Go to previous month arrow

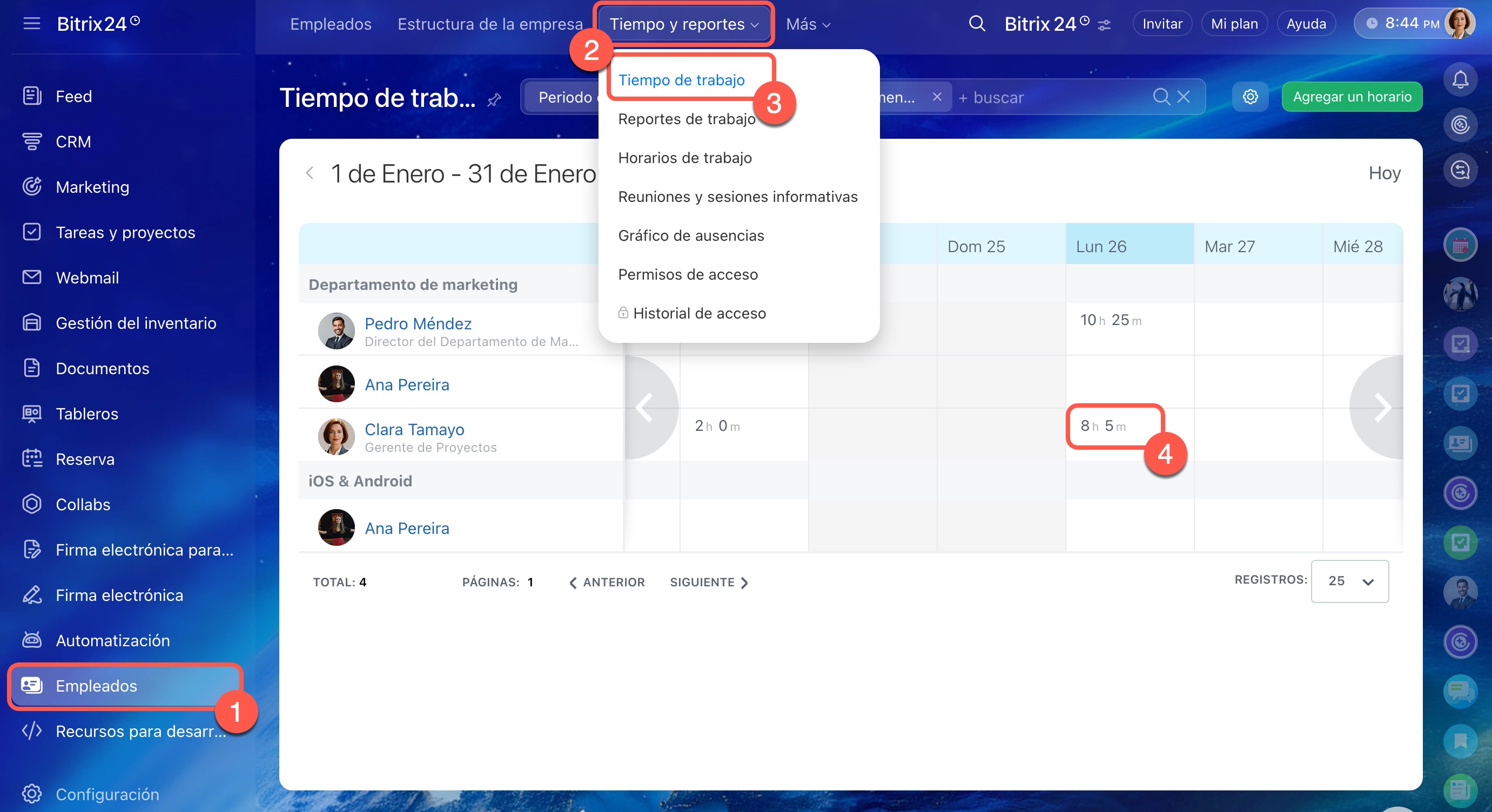click(x=310, y=173)
